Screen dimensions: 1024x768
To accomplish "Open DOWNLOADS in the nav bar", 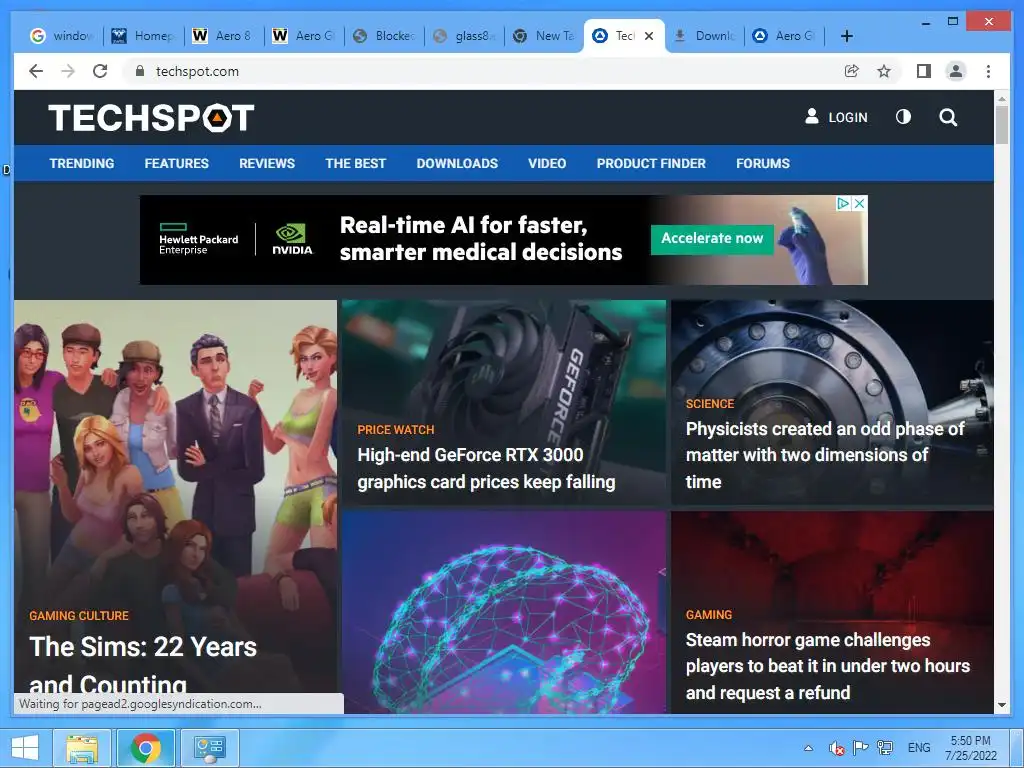I will click(x=457, y=163).
